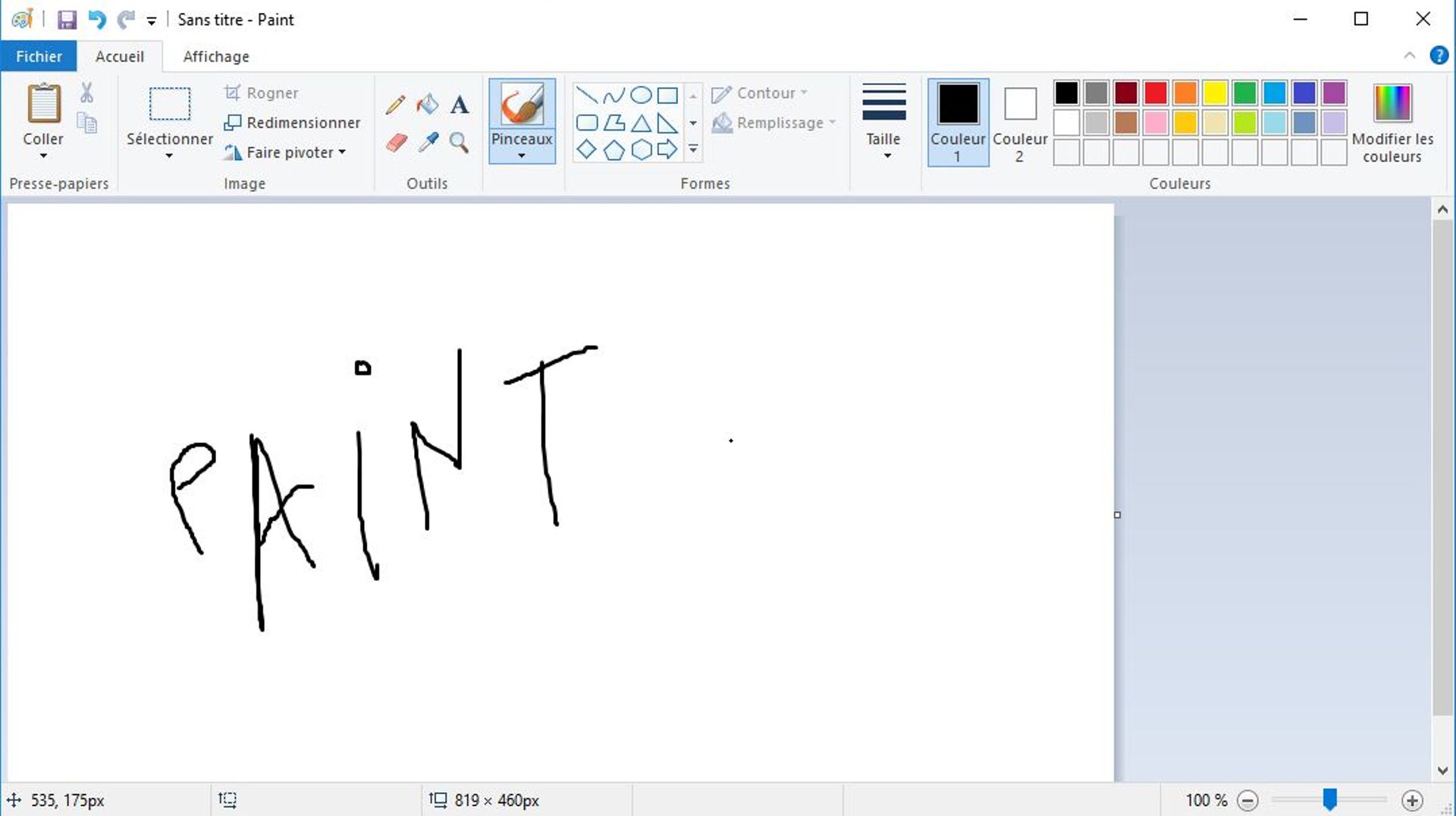Choose the Rectangle shape

pos(667,94)
